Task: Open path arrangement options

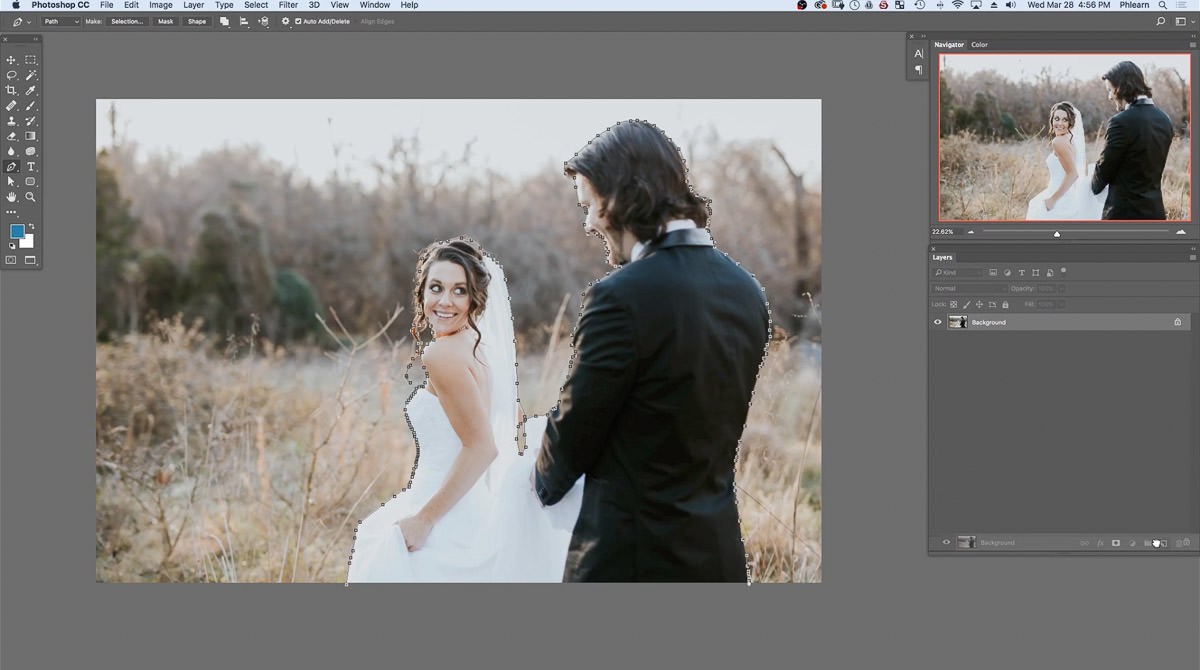Action: 263,21
